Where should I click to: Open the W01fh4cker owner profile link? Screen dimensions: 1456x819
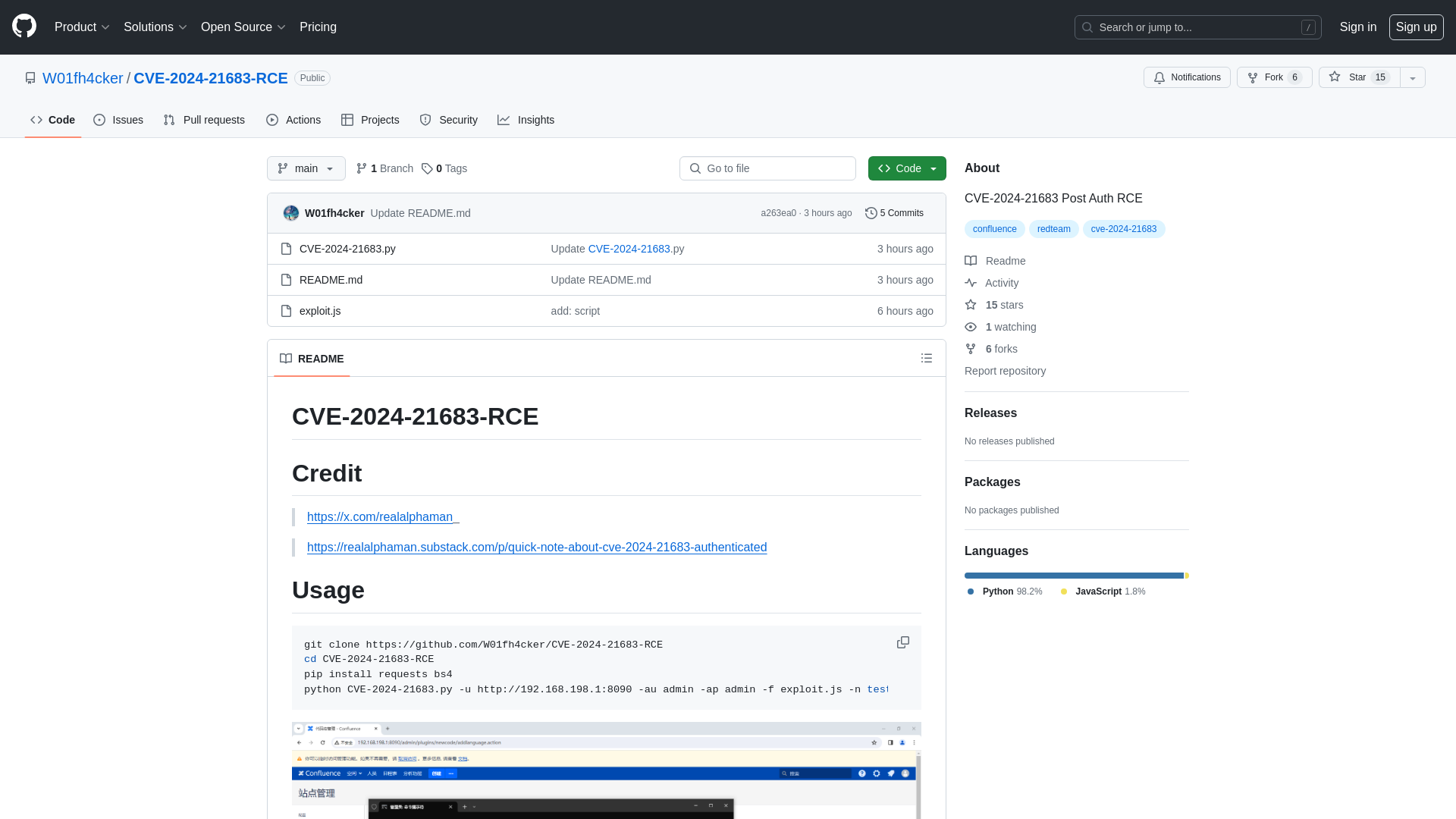point(83,78)
